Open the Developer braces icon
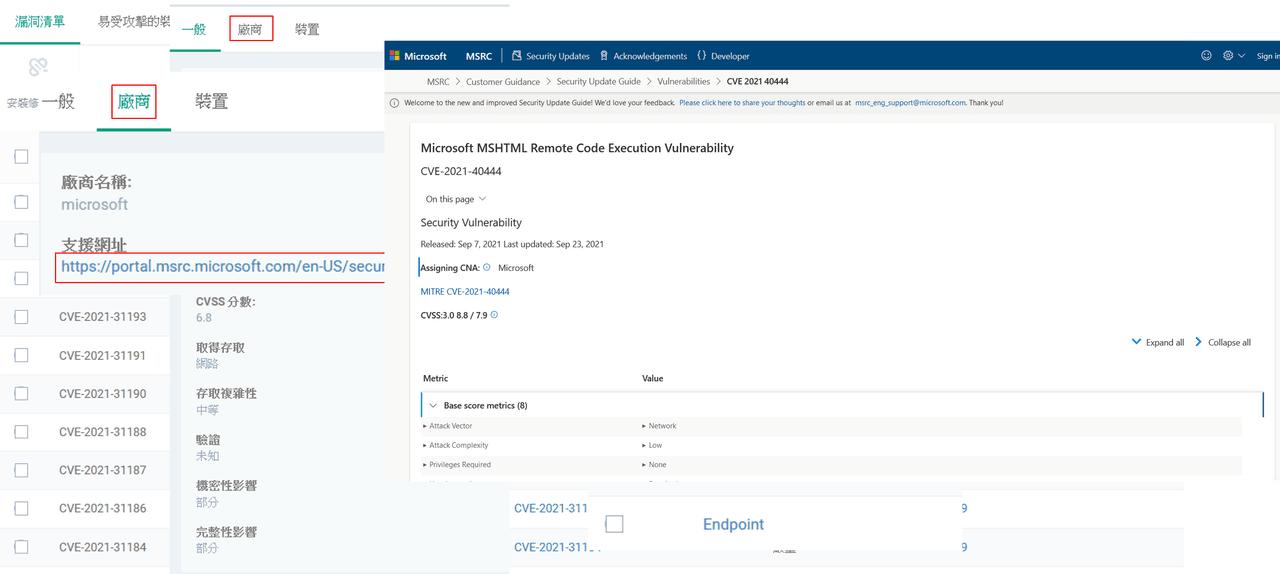Image resolution: width=1280 pixels, height=574 pixels. [x=701, y=56]
